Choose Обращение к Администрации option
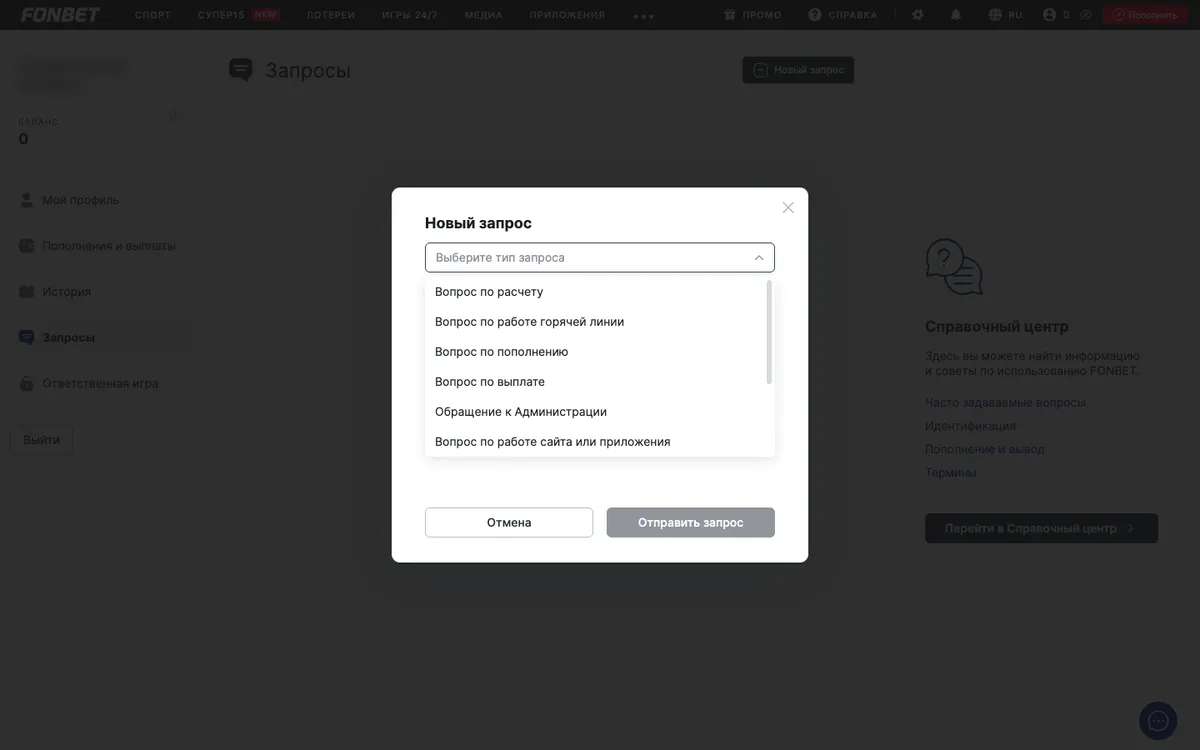 (x=596, y=412)
